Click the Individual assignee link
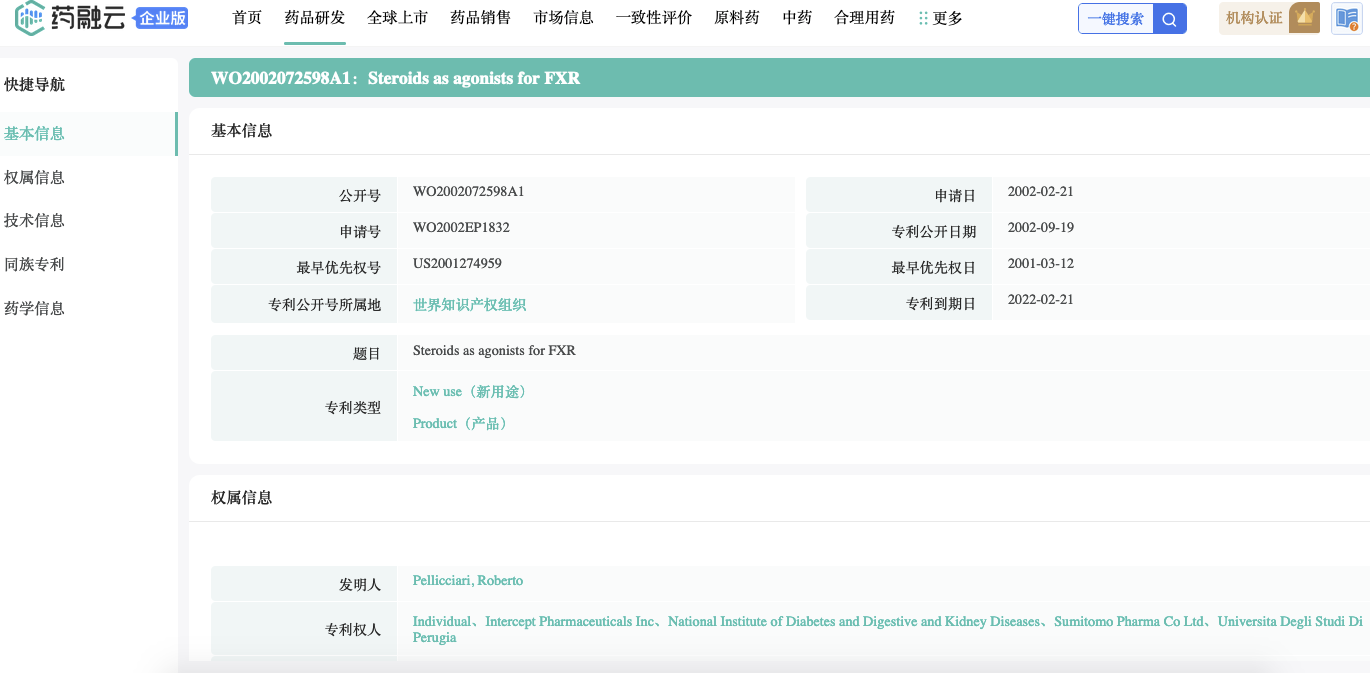This screenshot has width=1370, height=673. tap(442, 621)
